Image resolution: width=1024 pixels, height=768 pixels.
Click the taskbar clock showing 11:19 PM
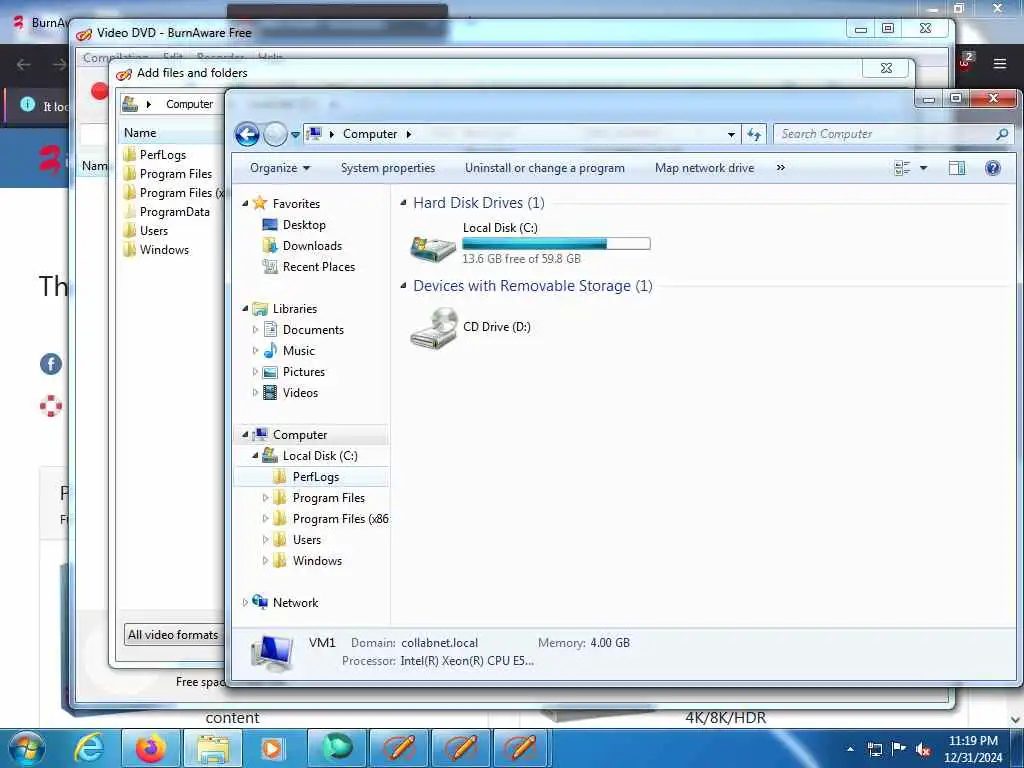(x=973, y=748)
